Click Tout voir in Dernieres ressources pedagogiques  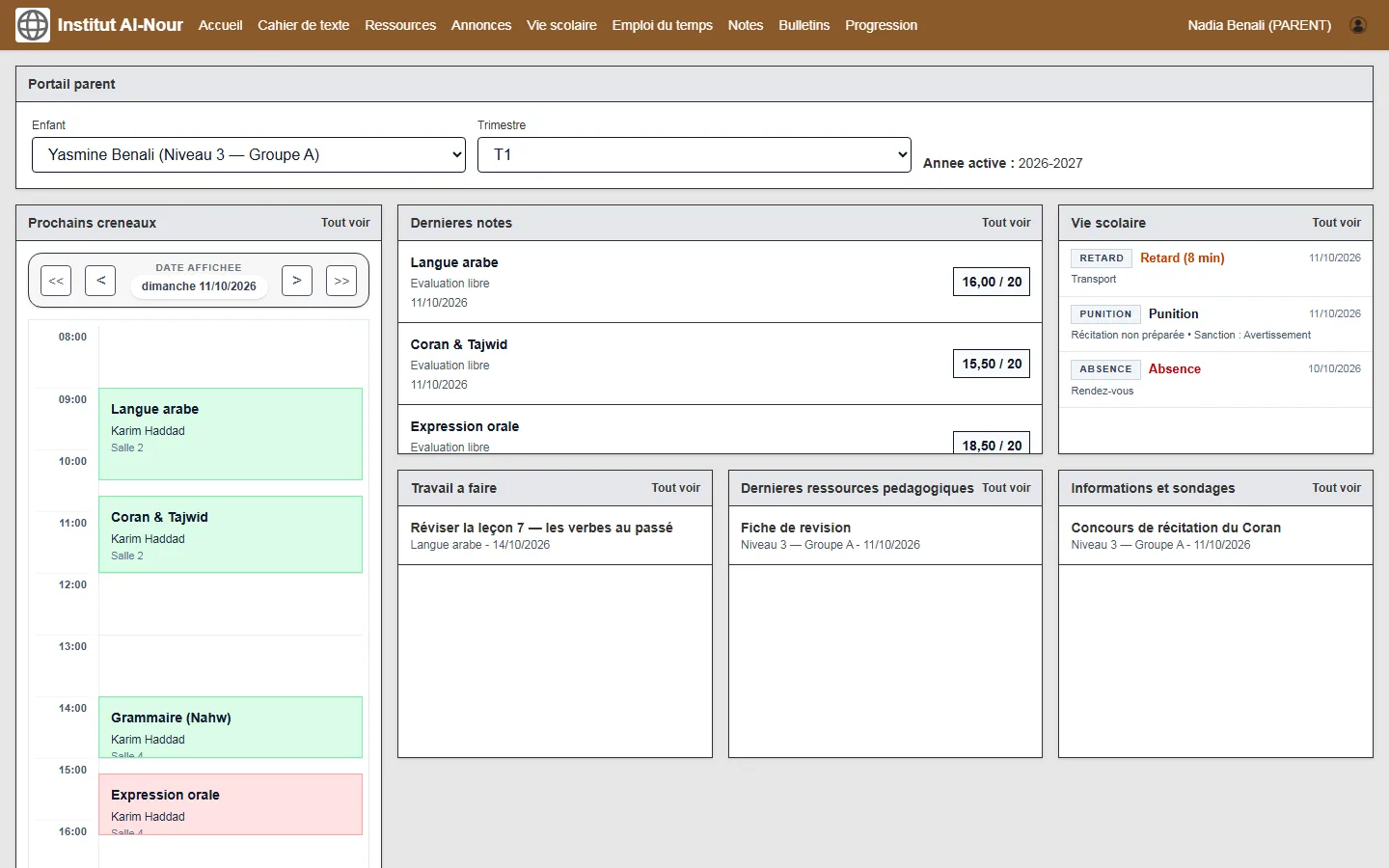(x=1006, y=488)
